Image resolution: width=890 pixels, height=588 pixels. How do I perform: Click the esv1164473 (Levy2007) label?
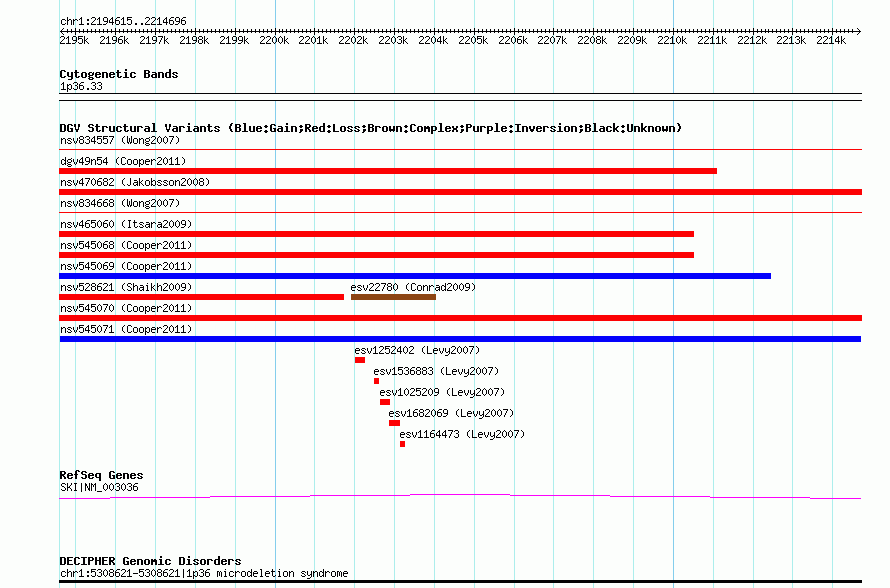pyautogui.click(x=462, y=434)
